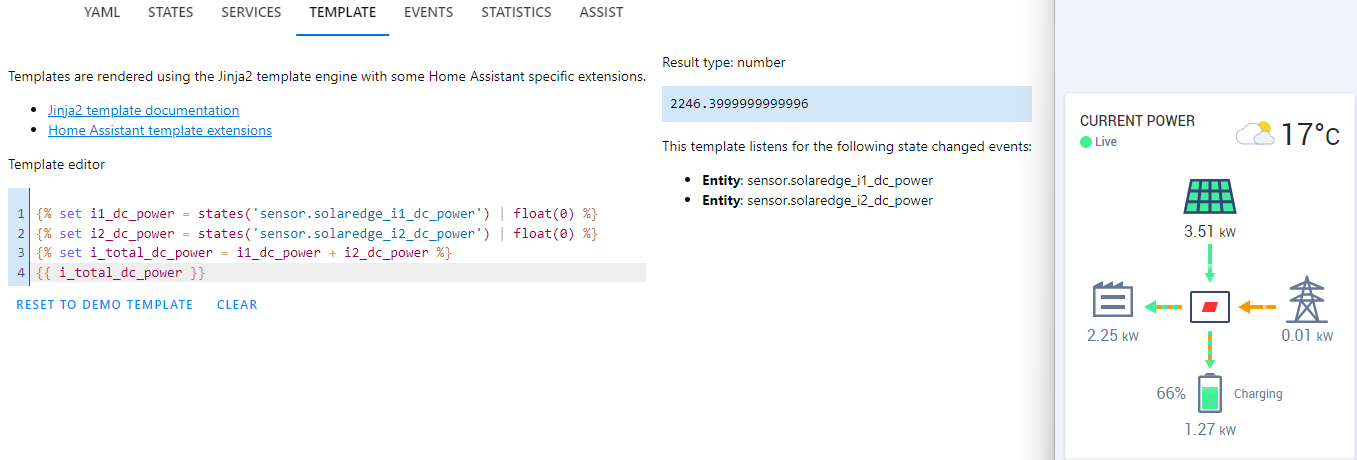Click the grid power tower icon
The height and width of the screenshot is (460, 1357).
pyautogui.click(x=1305, y=298)
